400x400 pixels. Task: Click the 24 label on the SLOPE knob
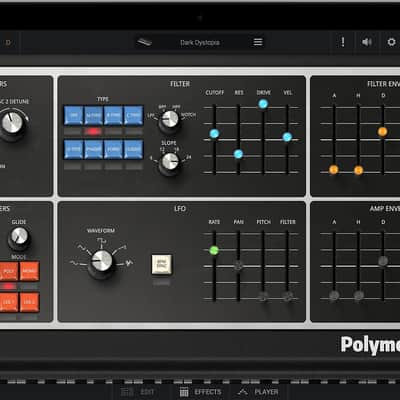[x=189, y=157]
